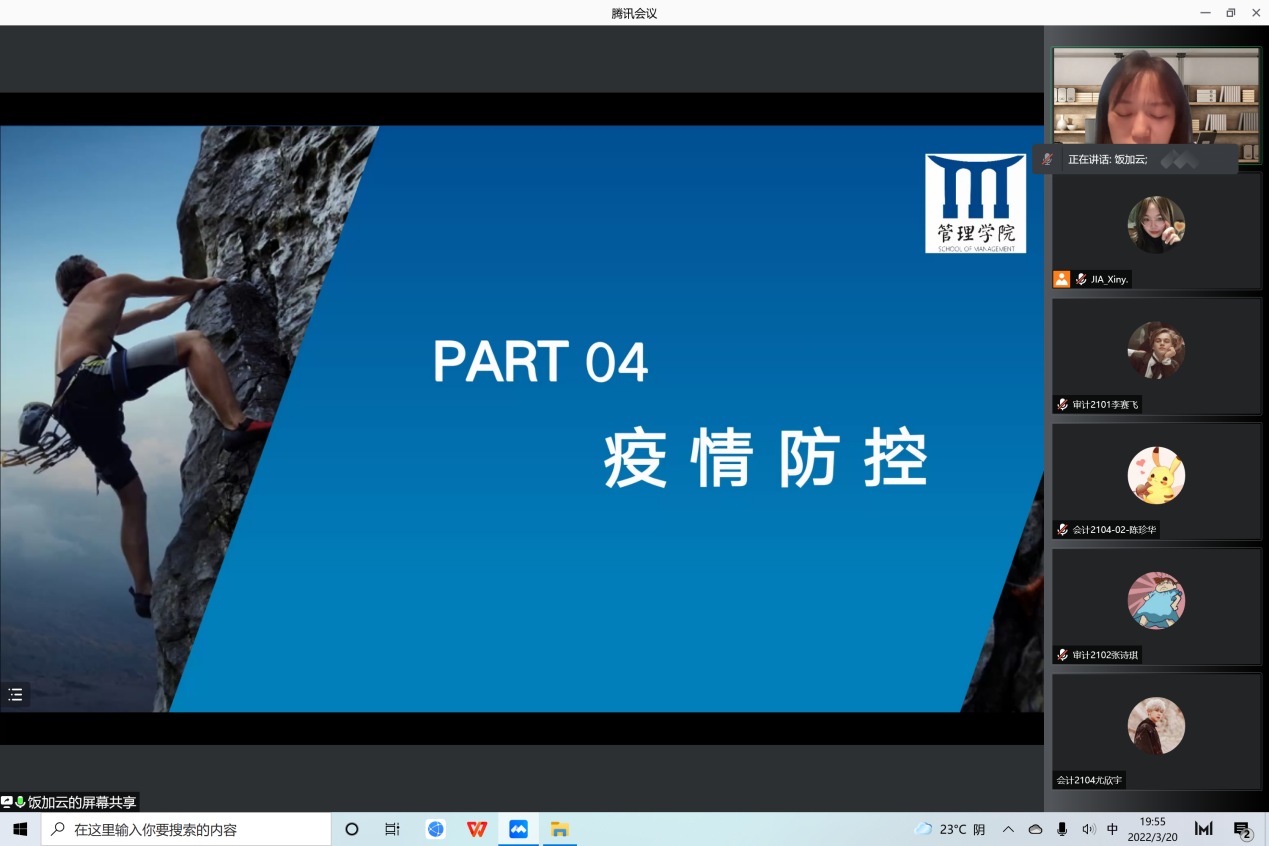The width and height of the screenshot is (1269, 846).
Task: Click the OneDrive cloud tray icon
Action: click(1035, 829)
